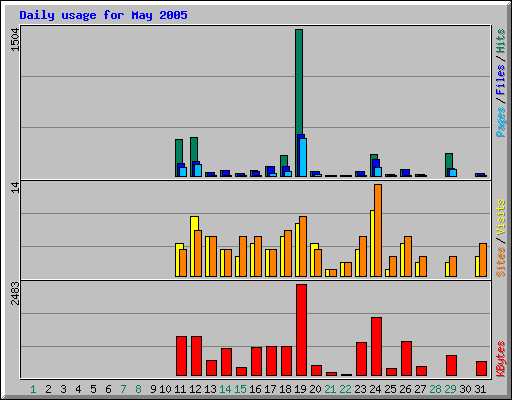Screen dimensions: 512x400
Task: Click the orange Visits bar for day 26
Action: [408, 256]
